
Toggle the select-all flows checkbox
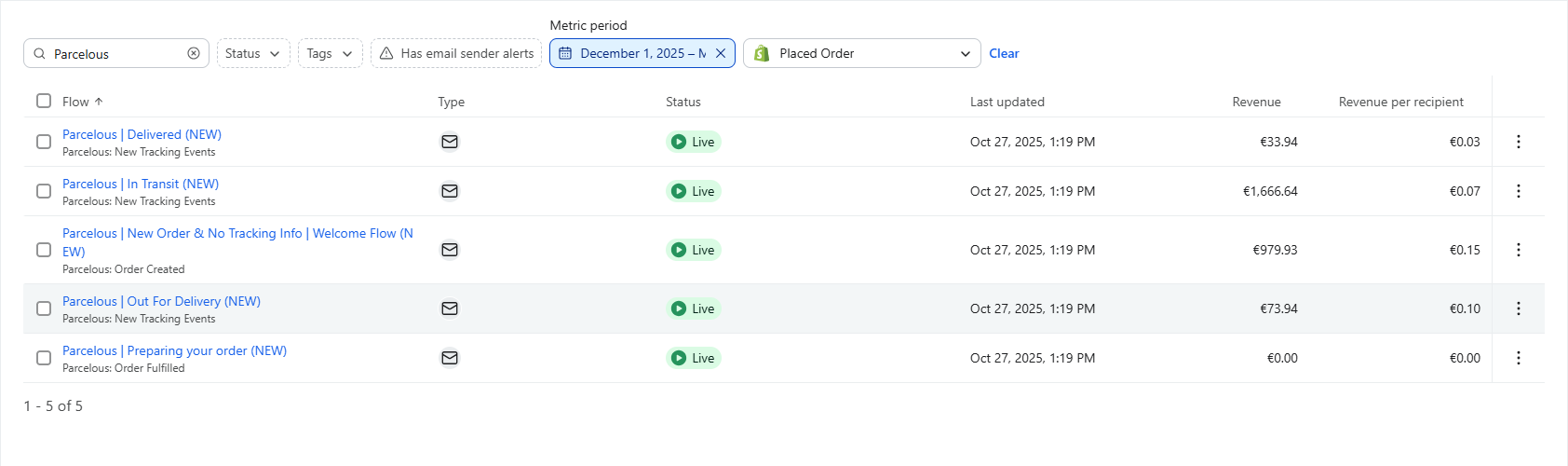pyautogui.click(x=44, y=101)
